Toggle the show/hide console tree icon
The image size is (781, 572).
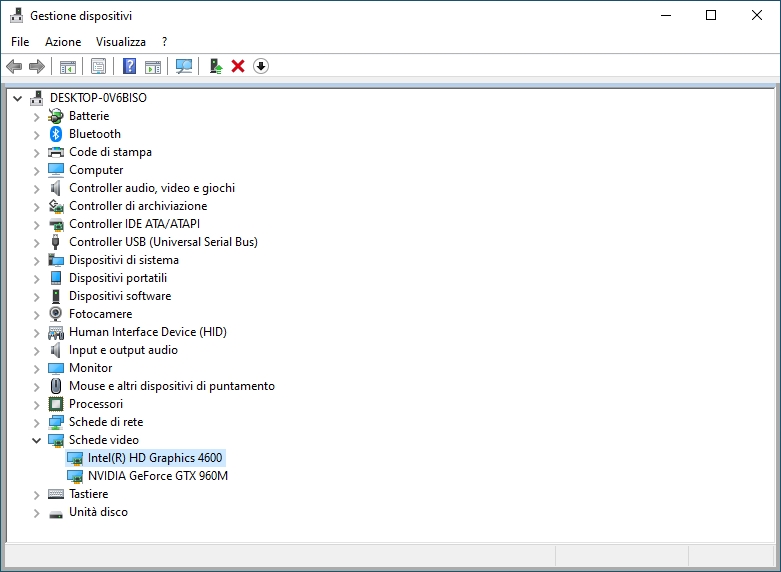[x=68, y=66]
